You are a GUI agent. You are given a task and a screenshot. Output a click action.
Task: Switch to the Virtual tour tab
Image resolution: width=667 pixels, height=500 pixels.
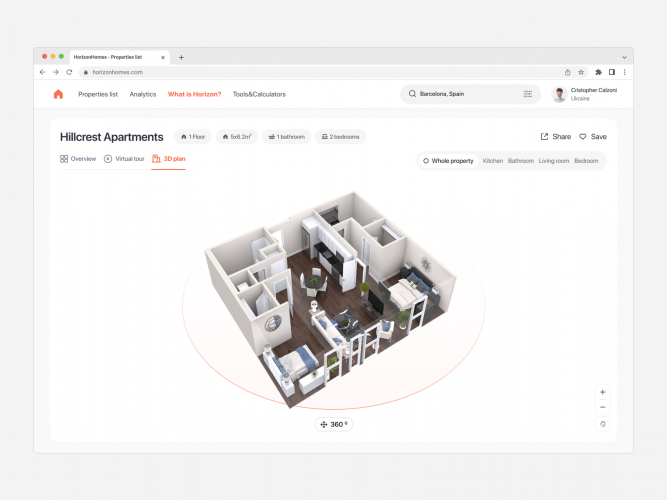(124, 159)
